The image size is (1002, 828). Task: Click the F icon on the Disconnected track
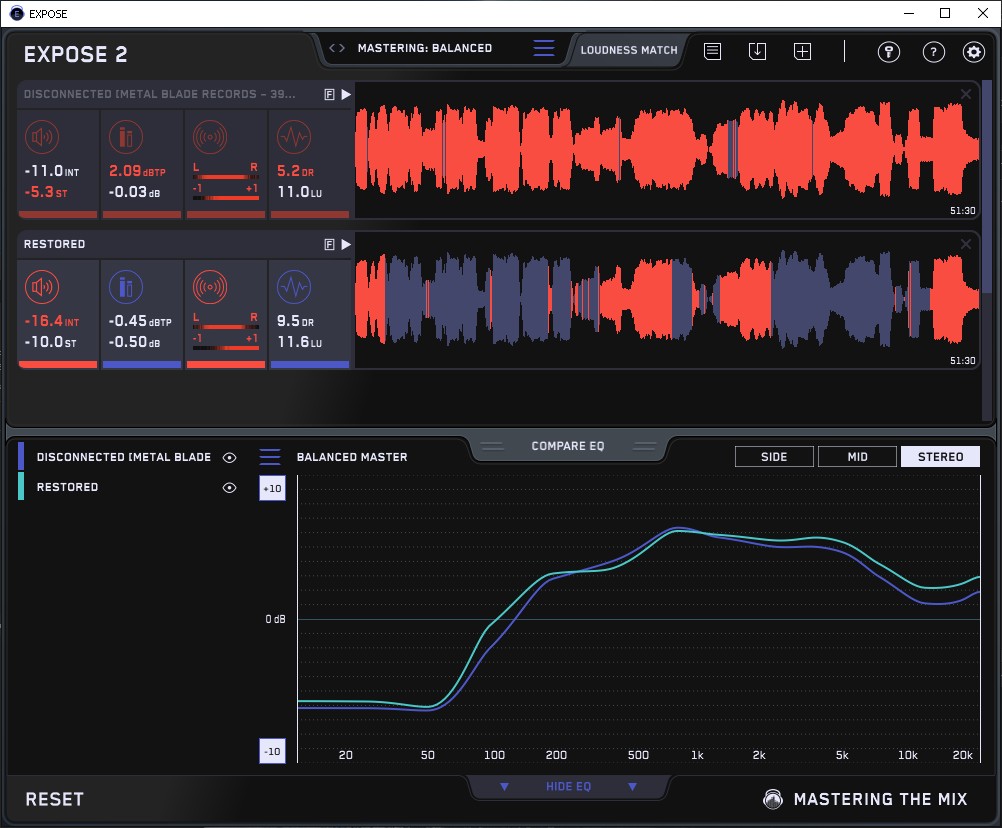point(330,95)
